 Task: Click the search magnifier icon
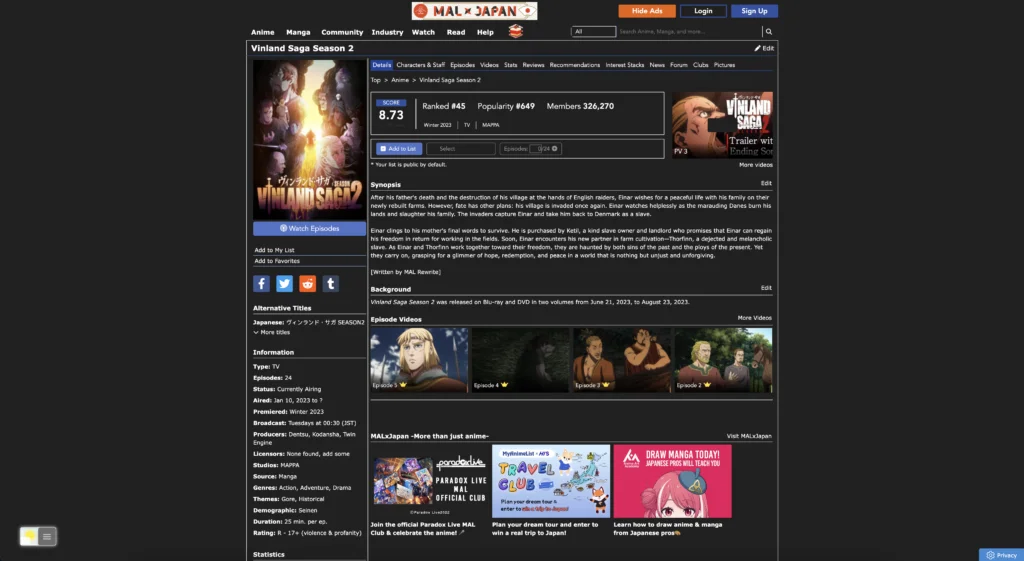coord(769,31)
